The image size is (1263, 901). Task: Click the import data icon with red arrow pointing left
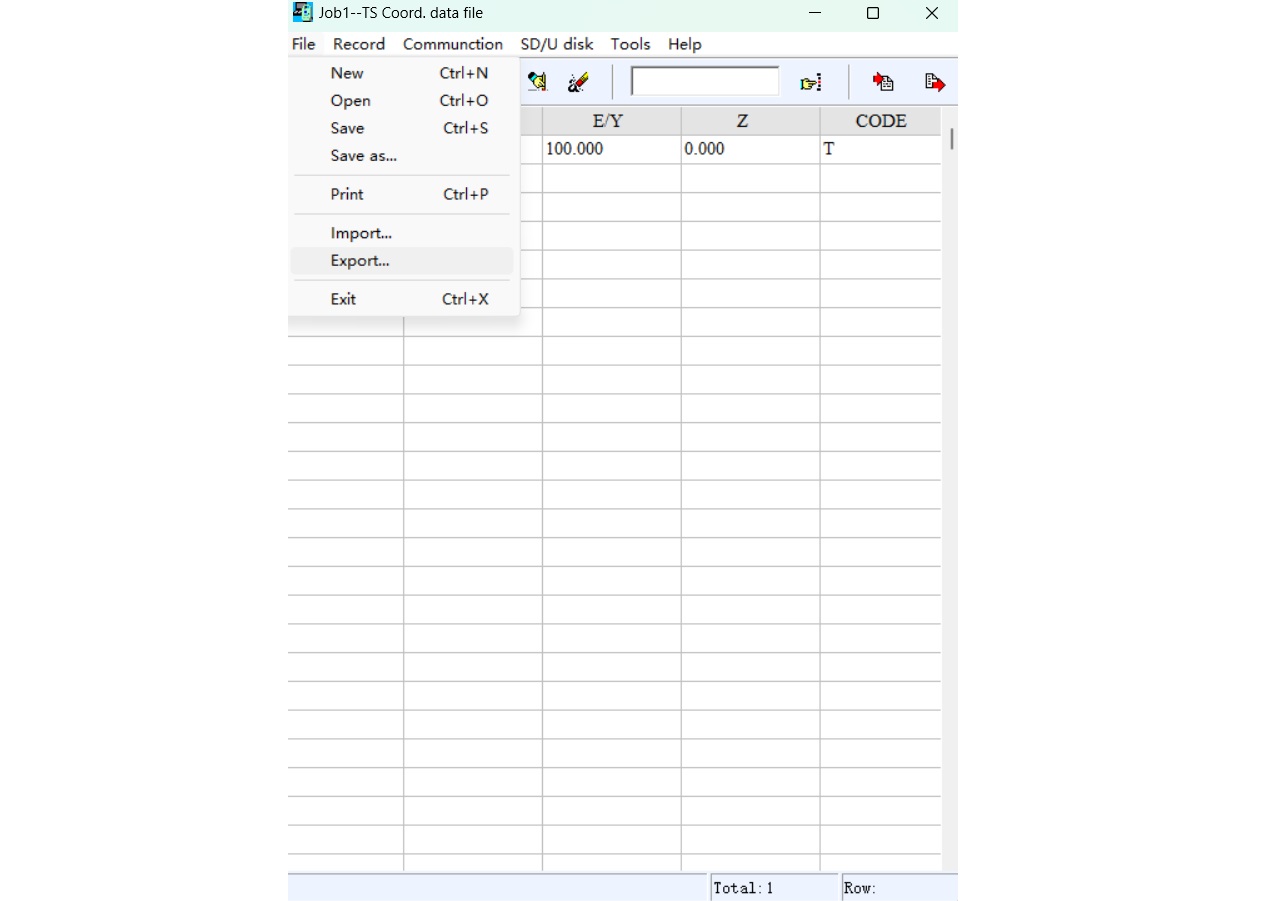click(x=882, y=82)
